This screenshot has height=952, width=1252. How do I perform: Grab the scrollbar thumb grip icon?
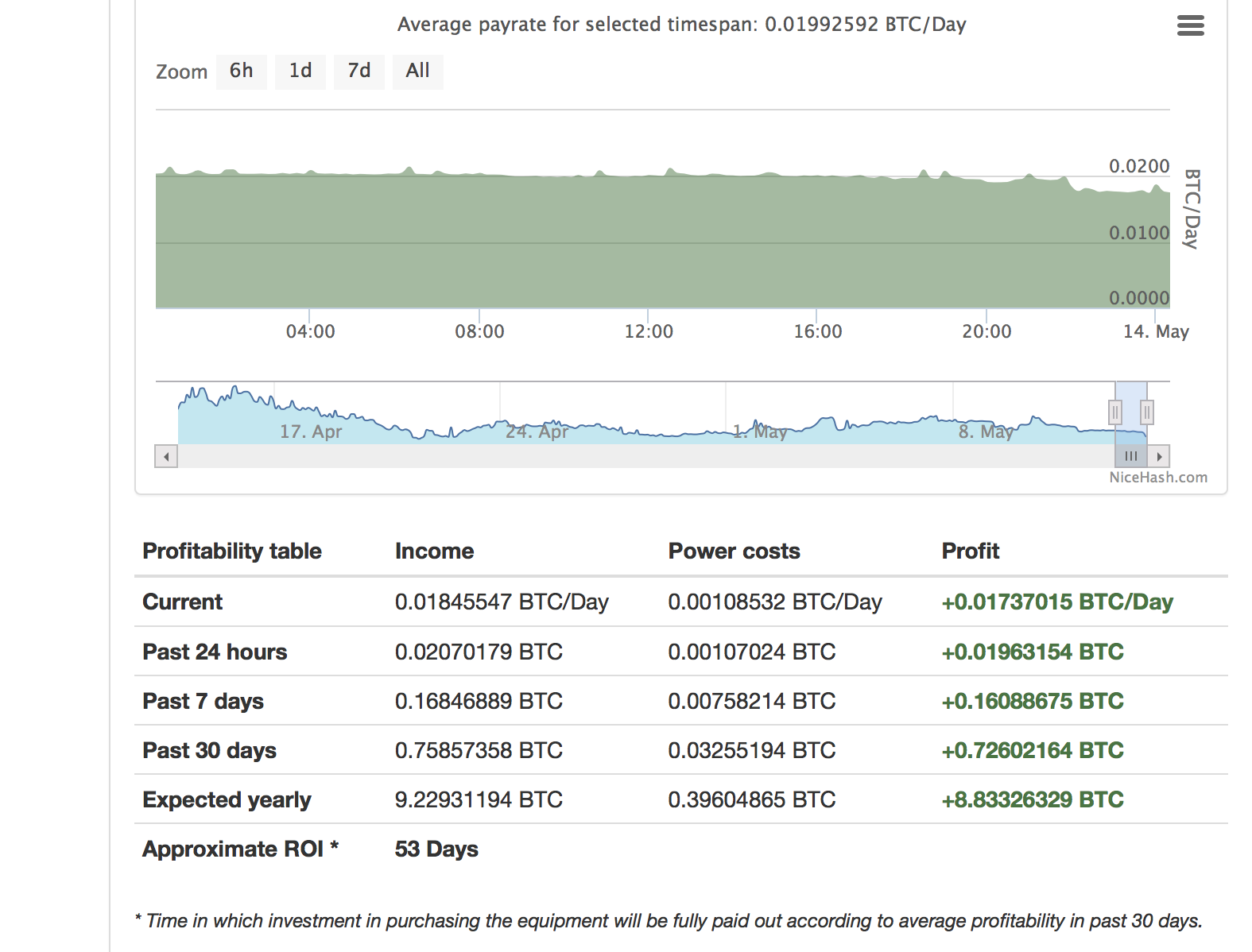(1131, 456)
